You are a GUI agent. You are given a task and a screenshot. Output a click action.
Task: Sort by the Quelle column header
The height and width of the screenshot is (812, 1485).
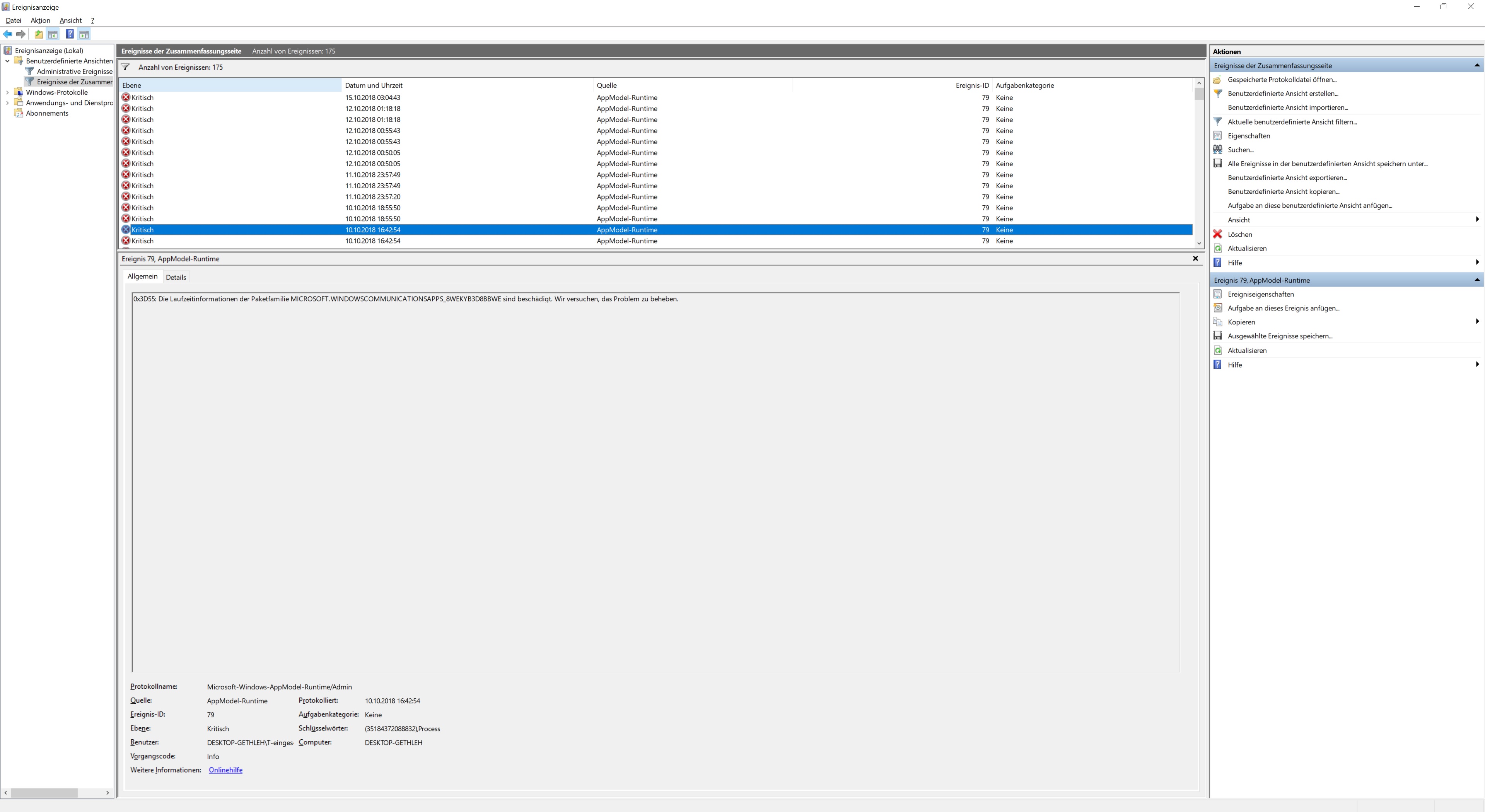pos(693,85)
